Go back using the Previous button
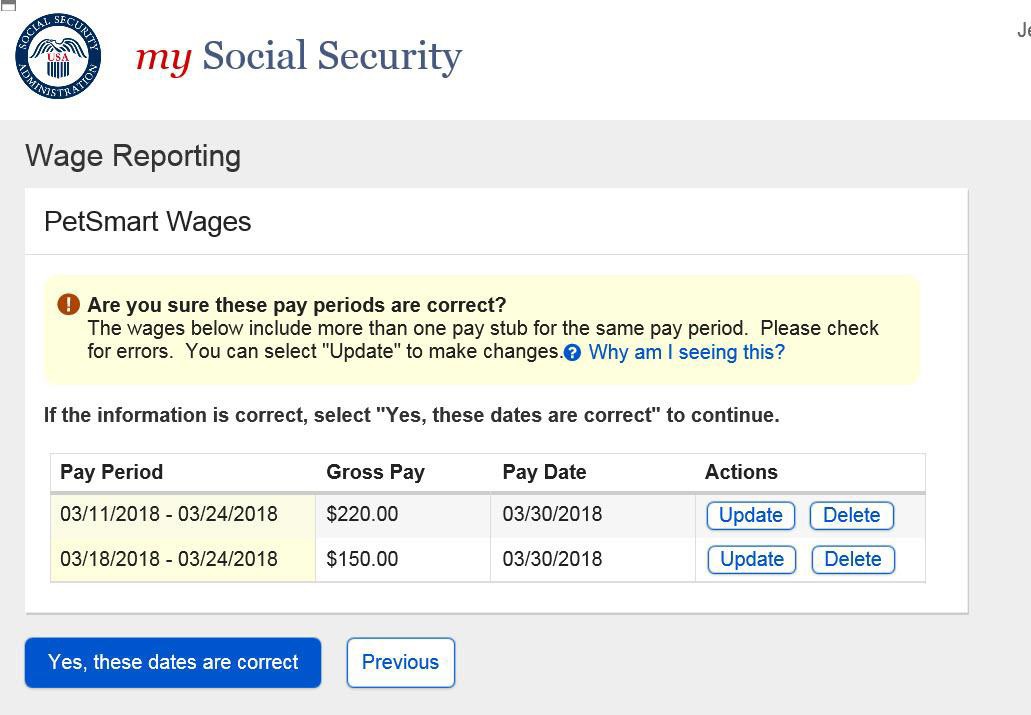 coord(400,662)
